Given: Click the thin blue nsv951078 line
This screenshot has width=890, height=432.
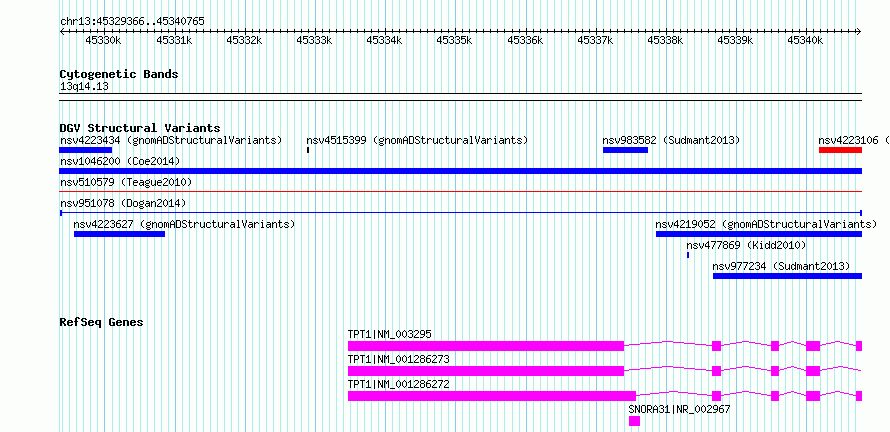Looking at the screenshot, I should (461, 212).
